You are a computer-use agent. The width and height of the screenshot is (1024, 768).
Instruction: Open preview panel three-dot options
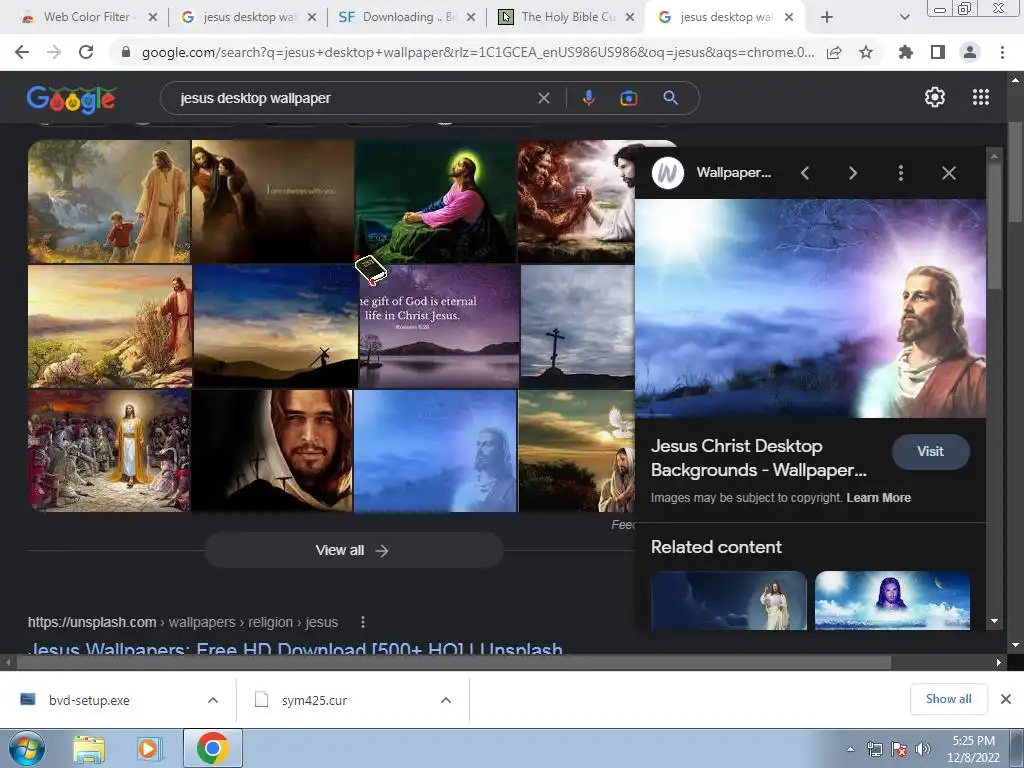tap(901, 173)
